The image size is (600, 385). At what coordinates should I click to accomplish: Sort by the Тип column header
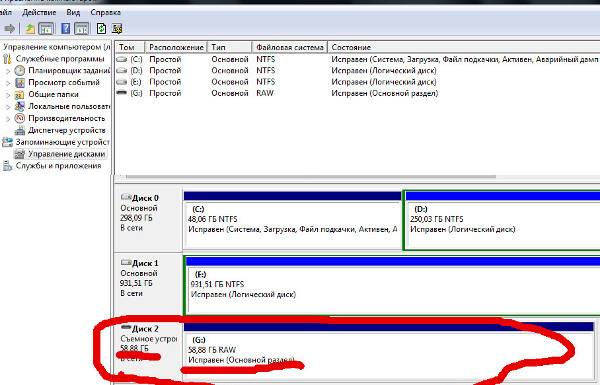pyautogui.click(x=230, y=47)
